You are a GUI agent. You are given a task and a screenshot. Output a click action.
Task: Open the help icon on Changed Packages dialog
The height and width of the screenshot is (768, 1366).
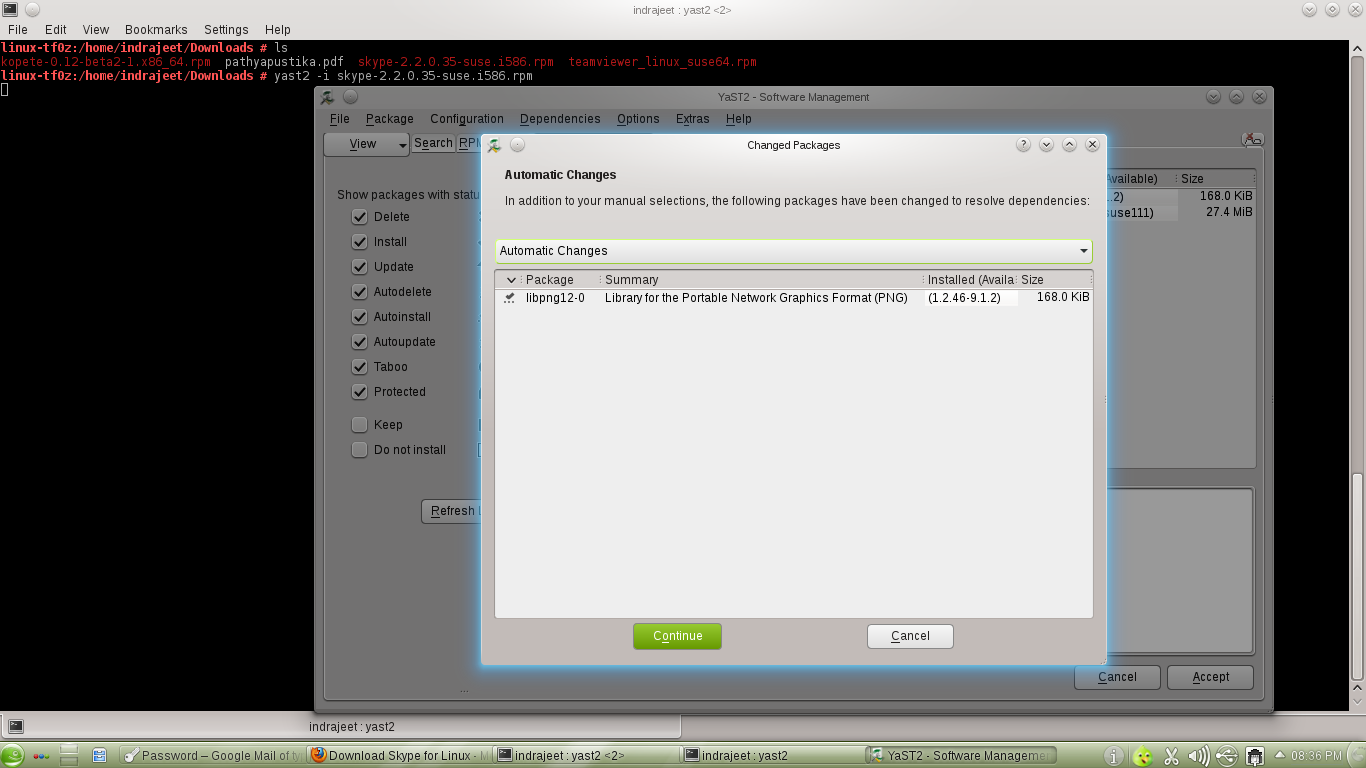coord(1022,144)
